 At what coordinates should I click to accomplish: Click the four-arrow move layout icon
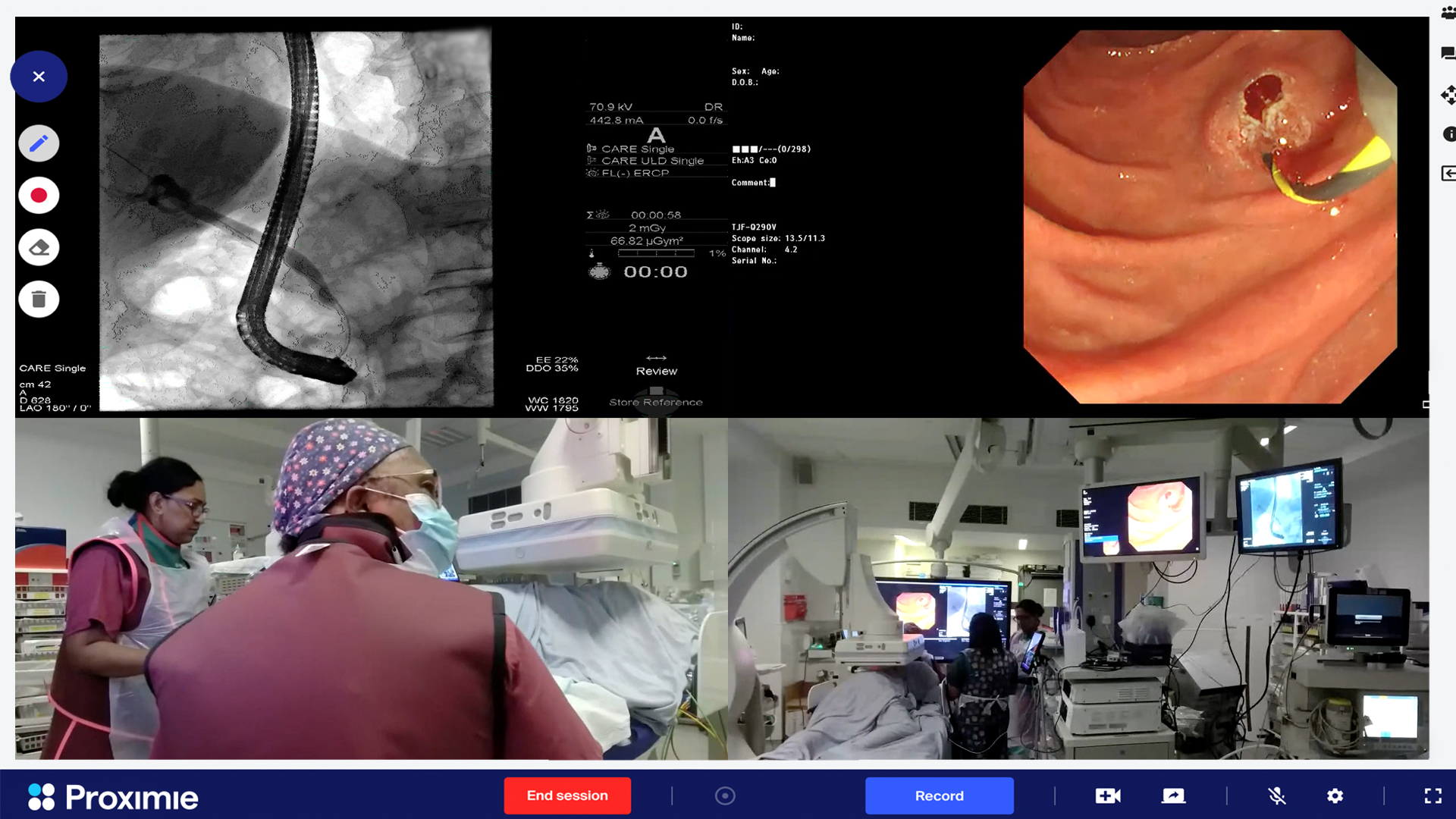click(x=1448, y=95)
